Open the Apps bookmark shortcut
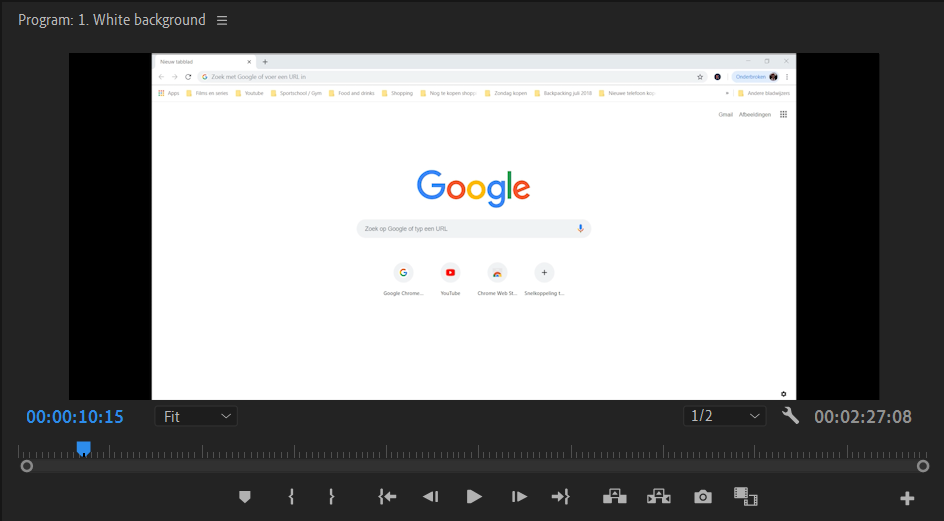This screenshot has height=521, width=944. pyautogui.click(x=169, y=93)
